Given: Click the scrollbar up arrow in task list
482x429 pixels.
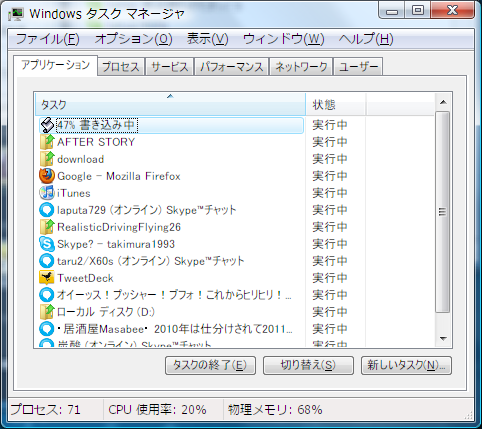Looking at the screenshot, I should coord(443,102).
